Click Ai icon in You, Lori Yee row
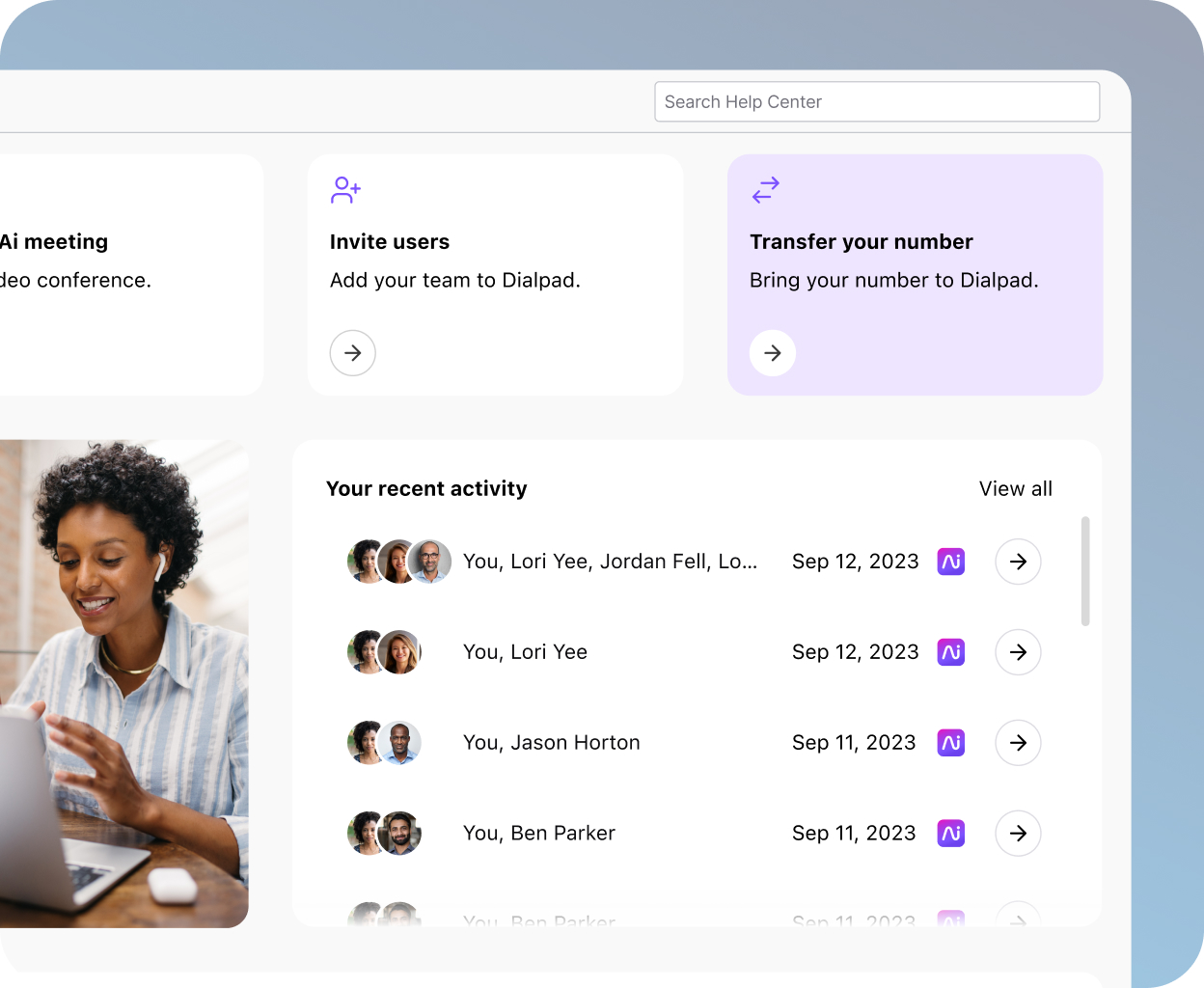Image resolution: width=1204 pixels, height=988 pixels. (951, 652)
